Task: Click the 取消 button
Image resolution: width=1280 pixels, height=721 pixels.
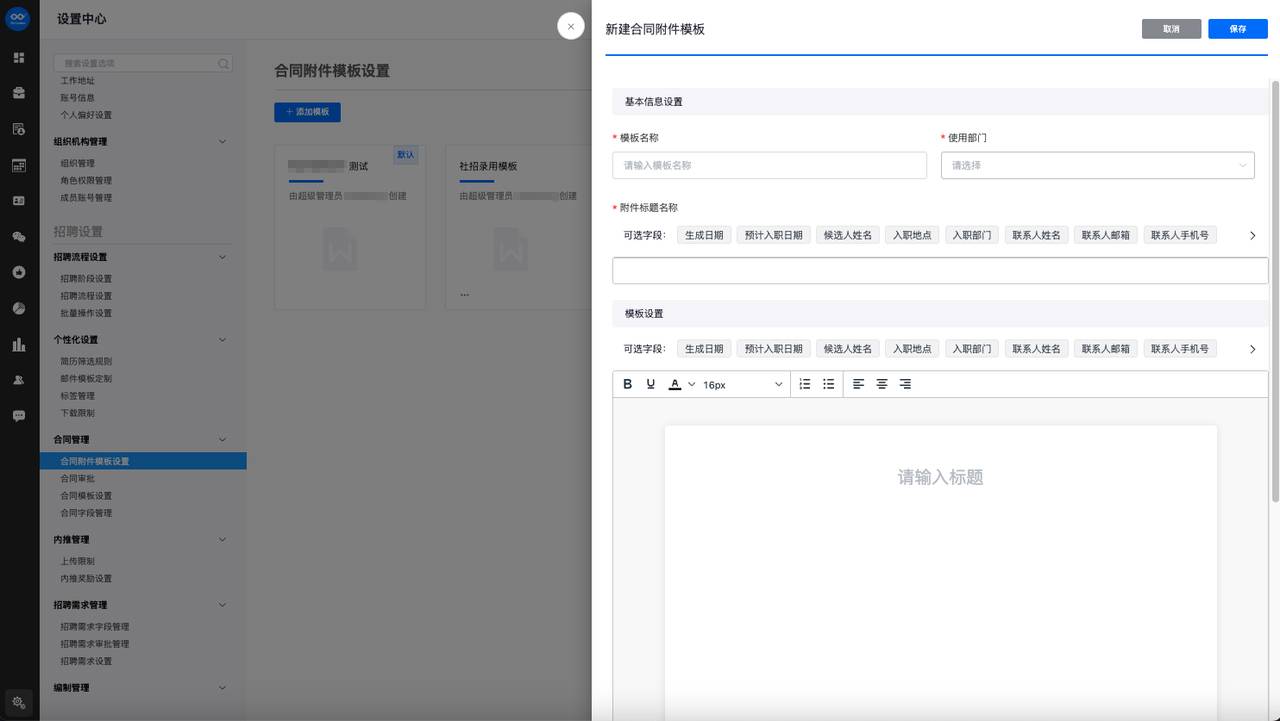Action: [1171, 29]
